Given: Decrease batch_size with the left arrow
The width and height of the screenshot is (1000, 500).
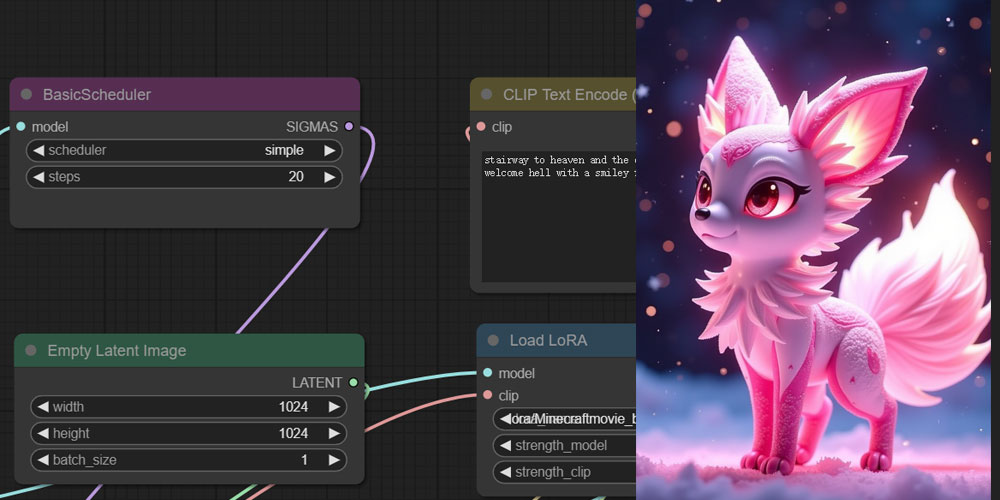Looking at the screenshot, I should (43, 460).
